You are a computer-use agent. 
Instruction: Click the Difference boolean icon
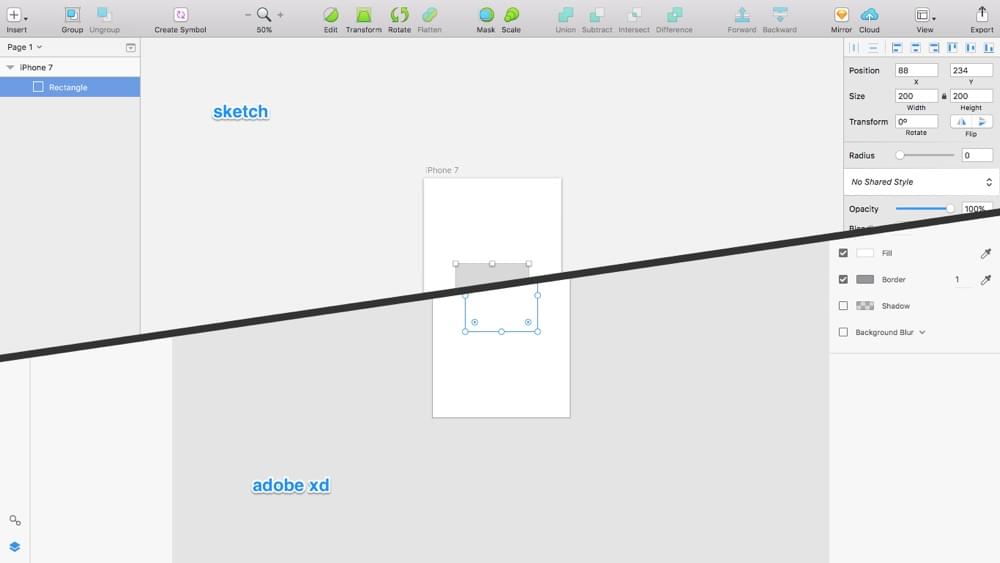674,15
